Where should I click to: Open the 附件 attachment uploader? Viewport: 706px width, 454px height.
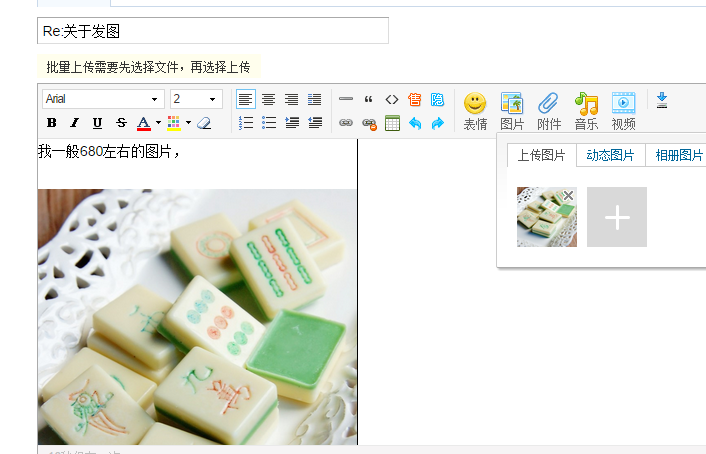549,111
